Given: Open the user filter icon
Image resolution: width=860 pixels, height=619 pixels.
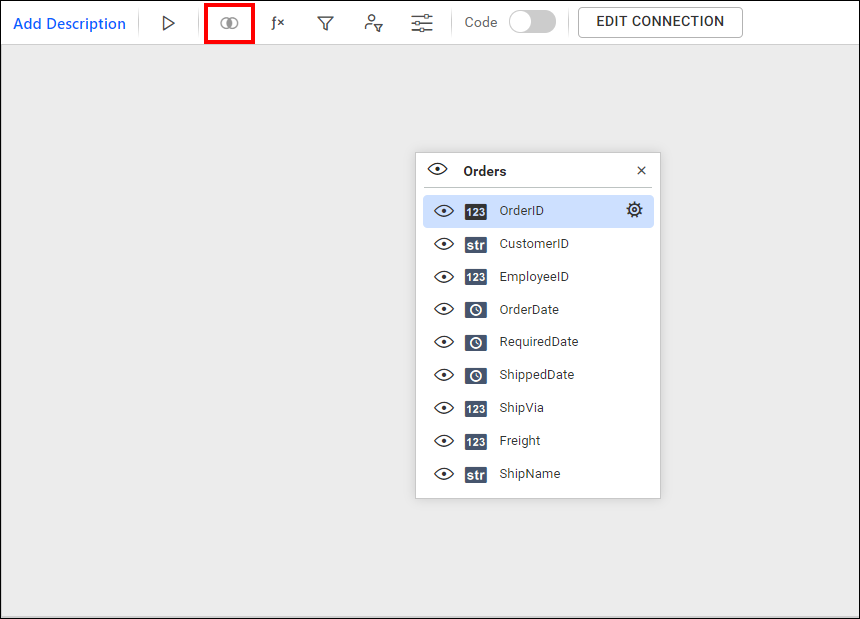Looking at the screenshot, I should pos(373,23).
